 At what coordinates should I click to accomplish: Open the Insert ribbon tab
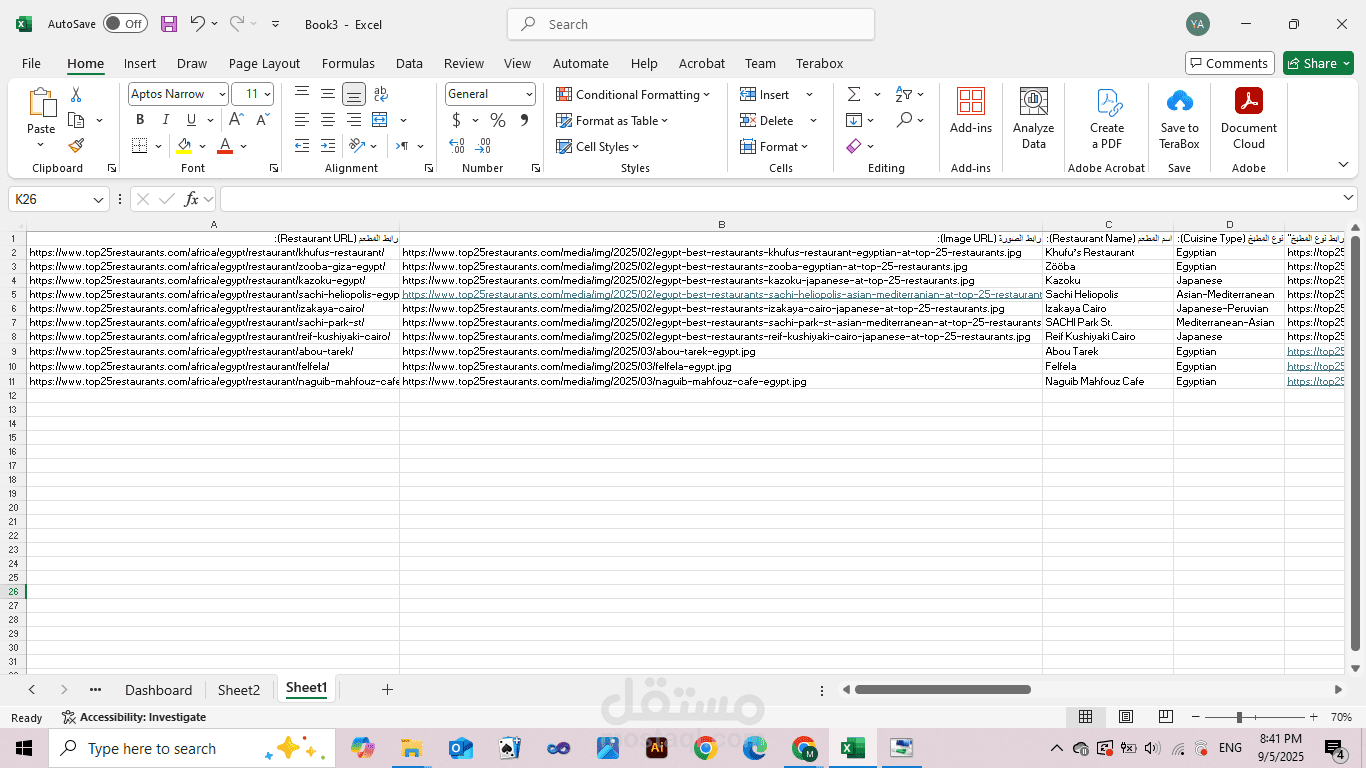[140, 63]
